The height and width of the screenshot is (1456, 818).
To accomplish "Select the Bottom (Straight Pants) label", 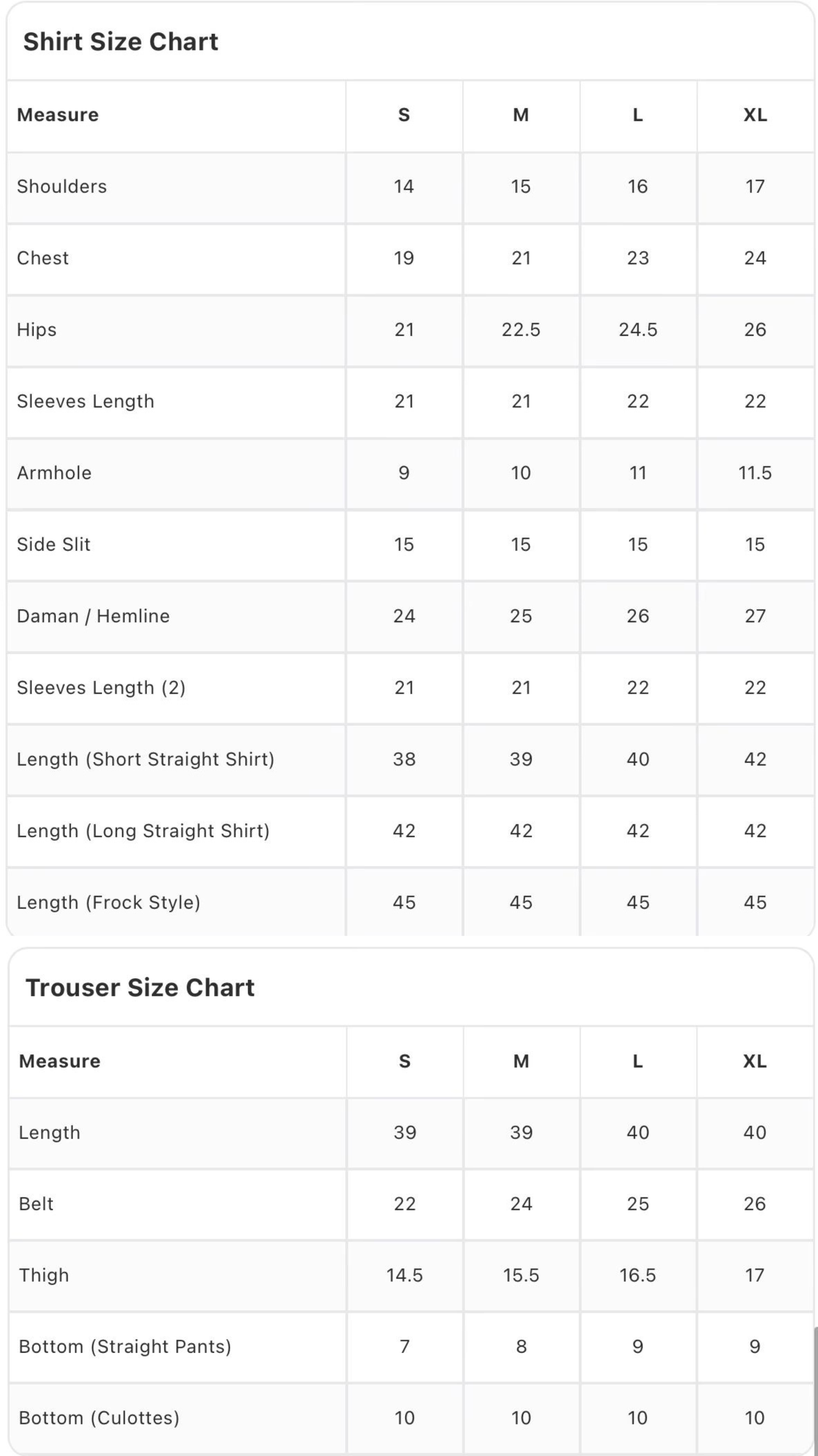I will [125, 1347].
